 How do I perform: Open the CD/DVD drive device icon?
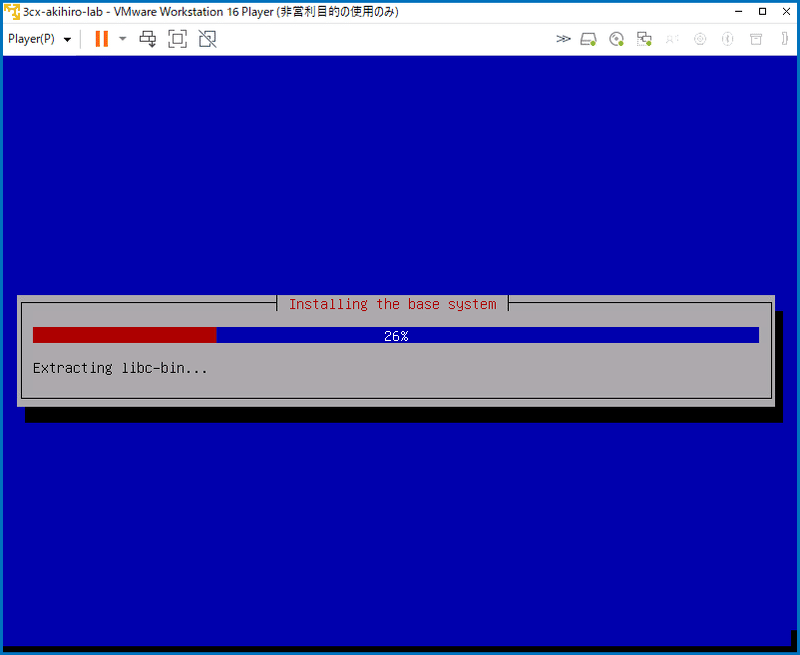[x=616, y=39]
